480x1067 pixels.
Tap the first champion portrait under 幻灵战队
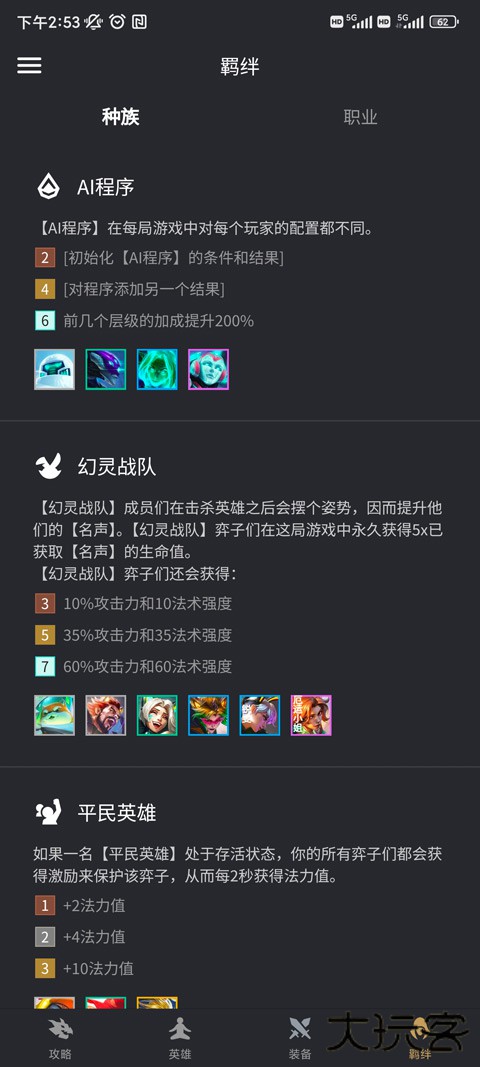[54, 715]
